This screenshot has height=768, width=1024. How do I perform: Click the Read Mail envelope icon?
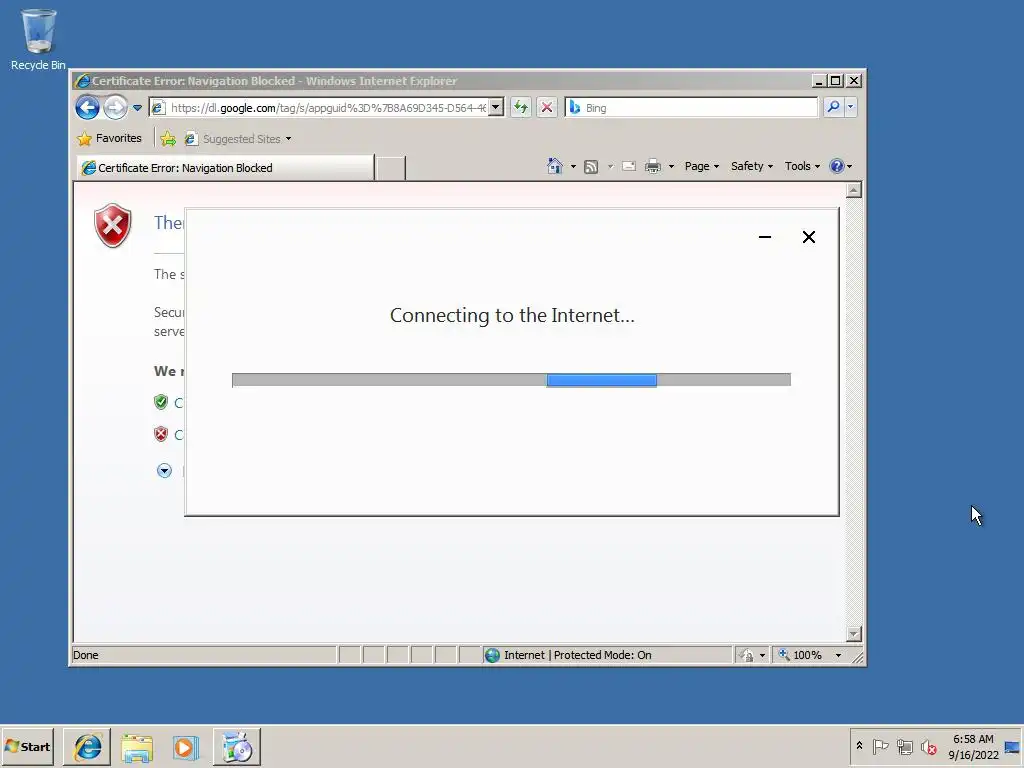click(x=629, y=167)
